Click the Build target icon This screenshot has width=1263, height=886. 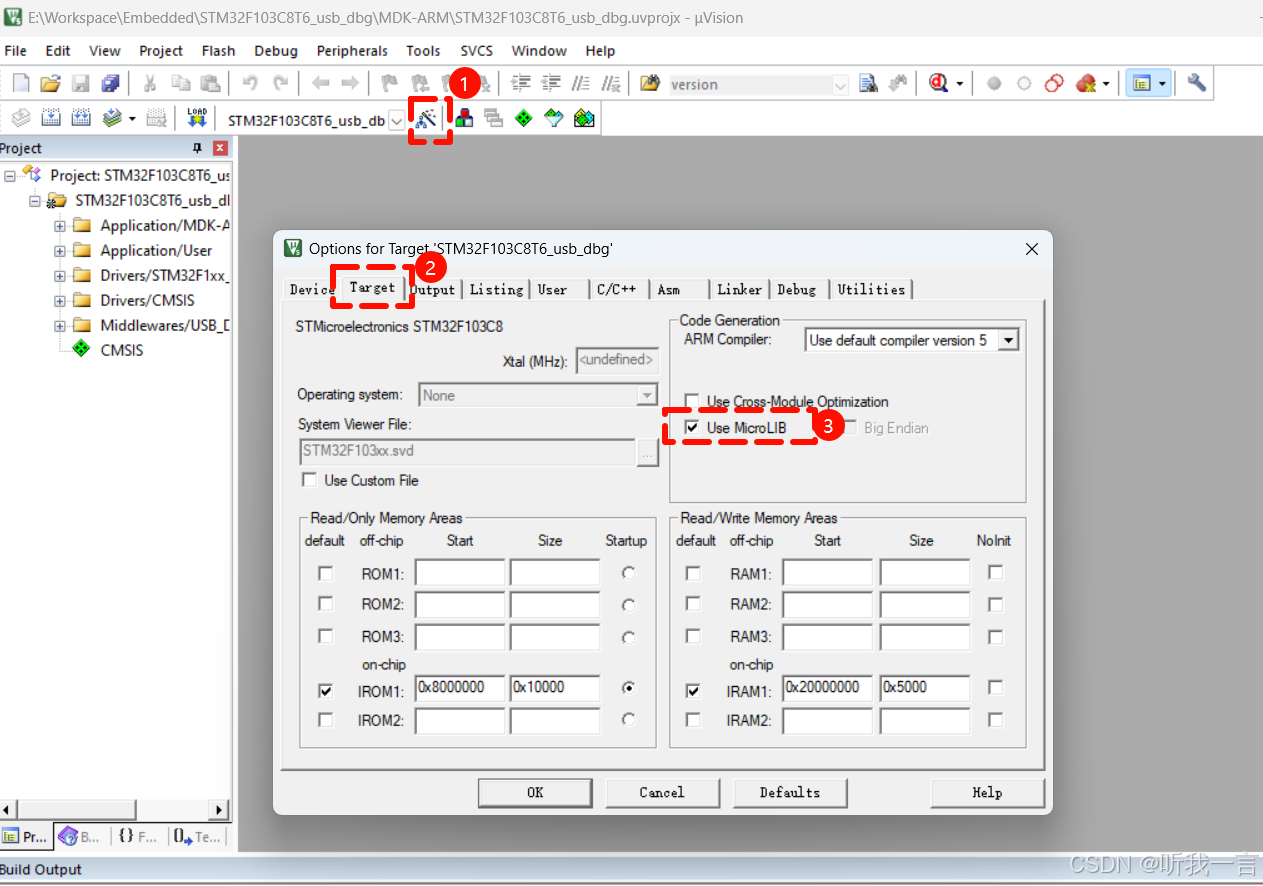click(51, 118)
